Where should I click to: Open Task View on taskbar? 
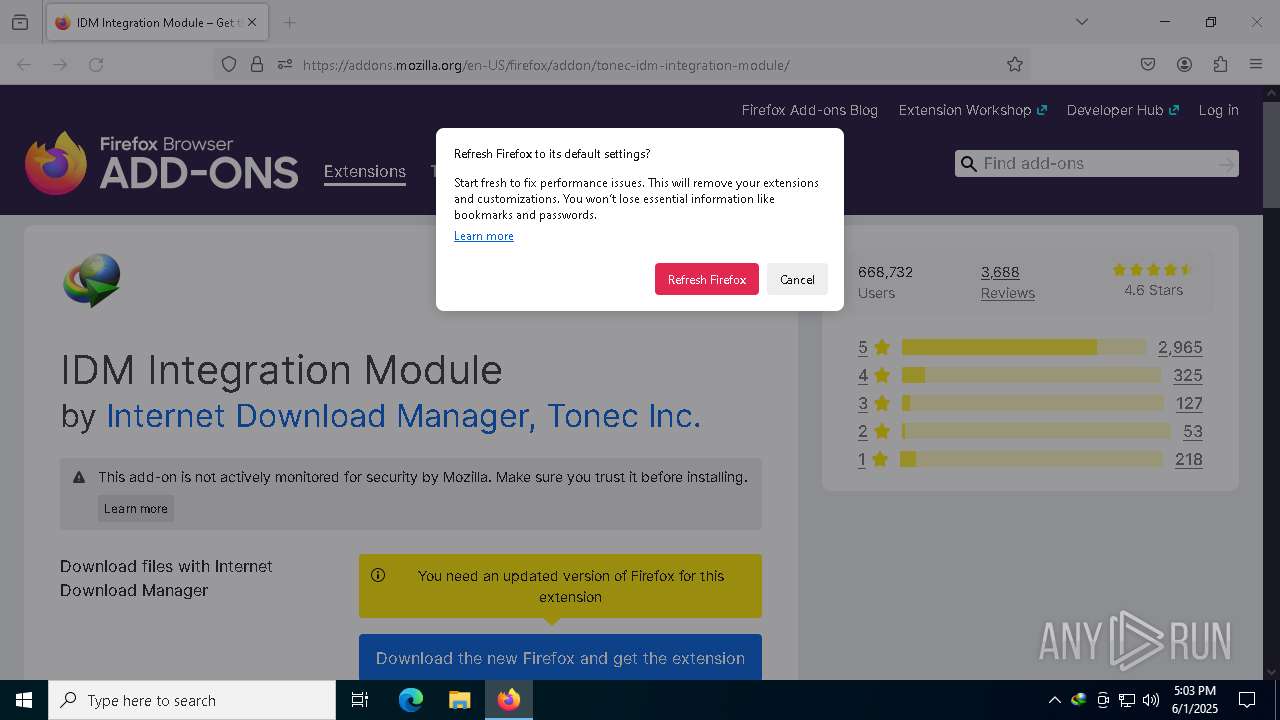(360, 700)
